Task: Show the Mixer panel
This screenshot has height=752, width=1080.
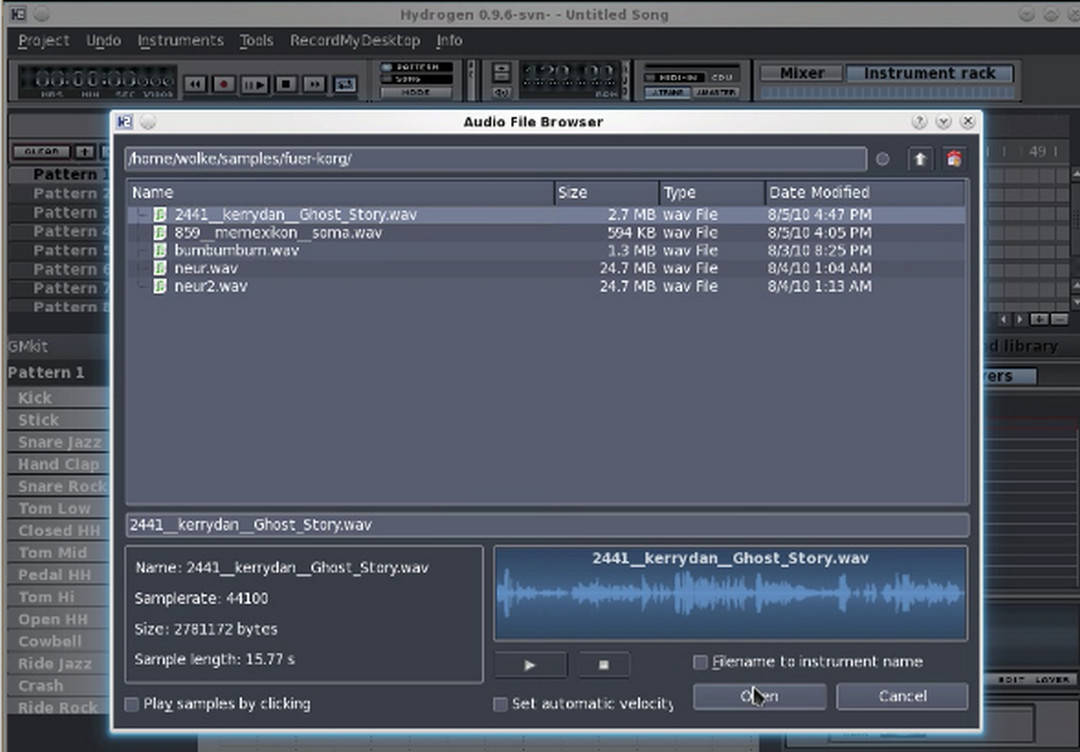Action: coord(802,73)
